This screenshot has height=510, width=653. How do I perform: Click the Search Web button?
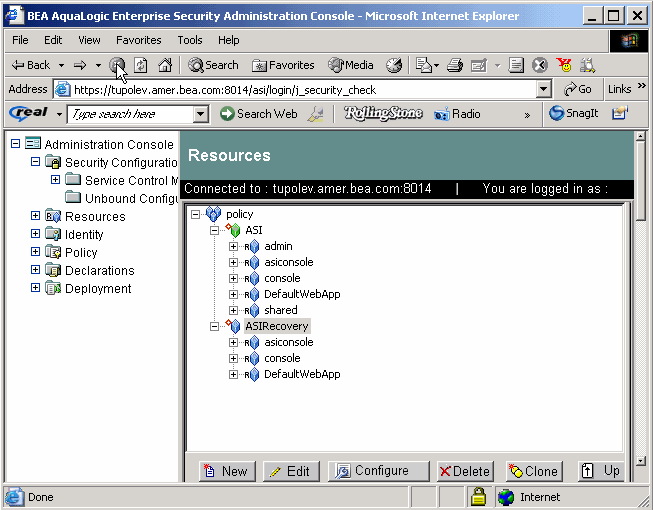259,114
